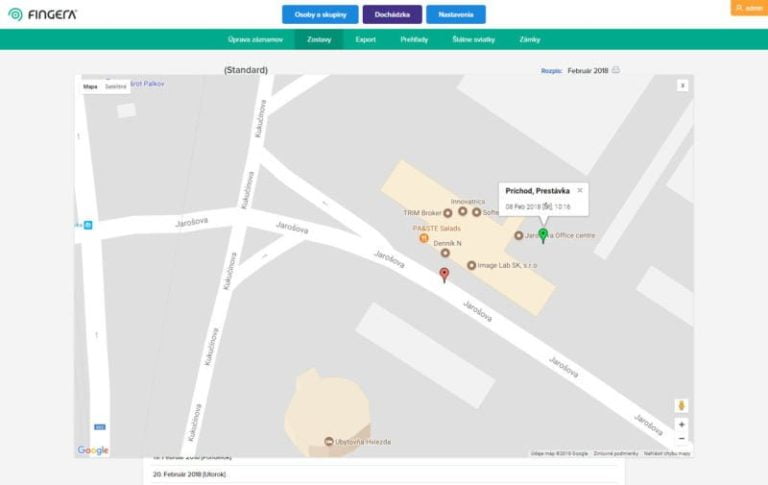Image resolution: width=768 pixels, height=485 pixels.
Task: Open the admin user menu
Action: click(x=749, y=8)
